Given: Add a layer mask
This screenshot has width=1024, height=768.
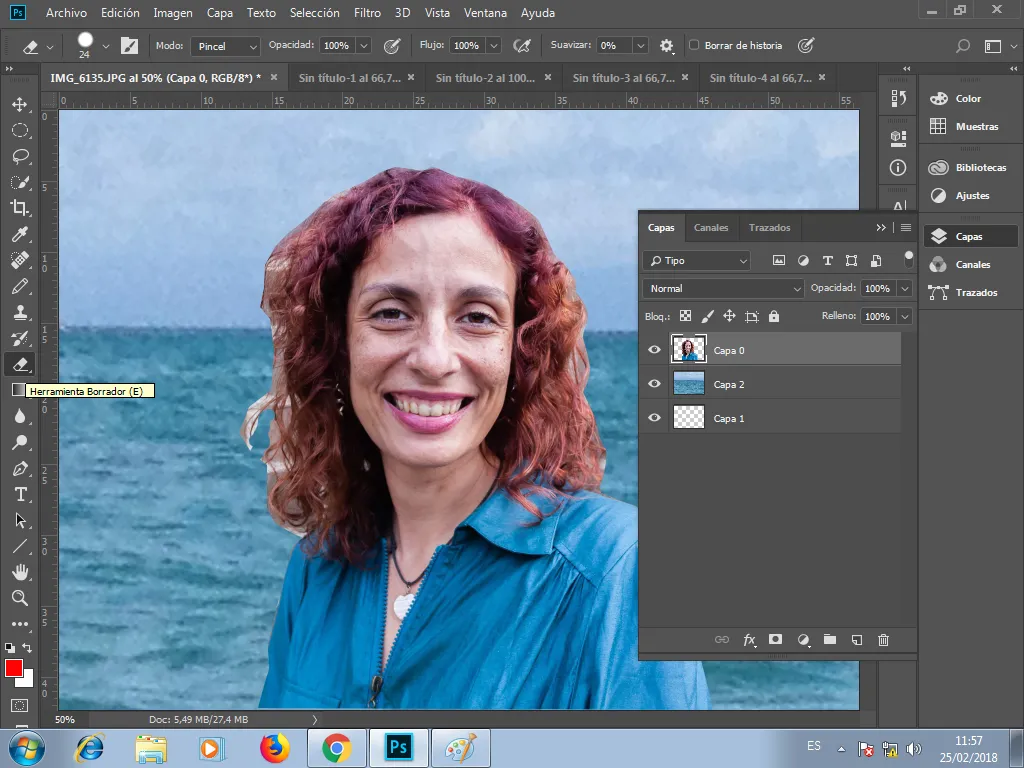Looking at the screenshot, I should [x=775, y=639].
